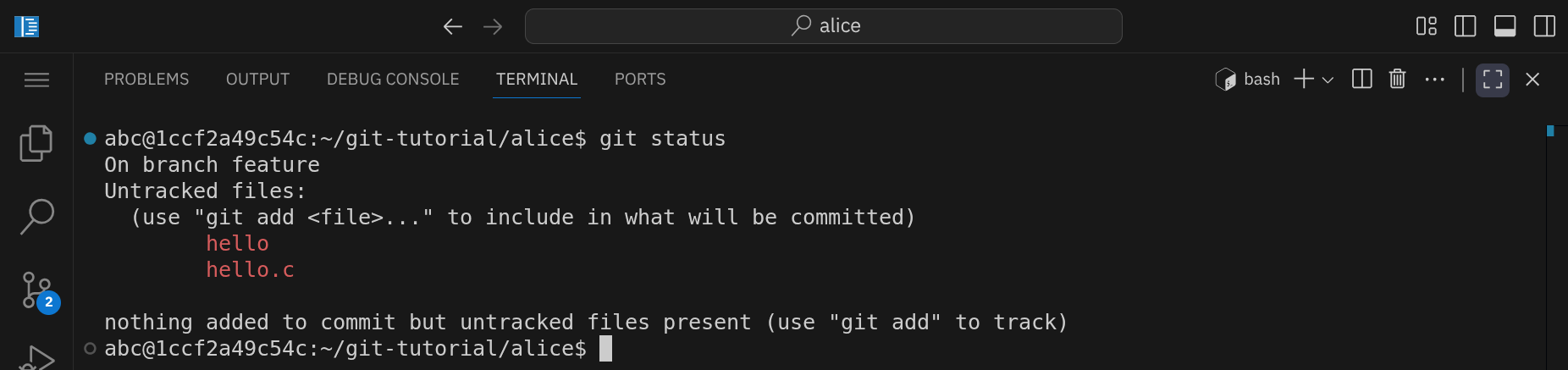
Task: Open terminal views and more actions ellipsis
Action: (1434, 80)
